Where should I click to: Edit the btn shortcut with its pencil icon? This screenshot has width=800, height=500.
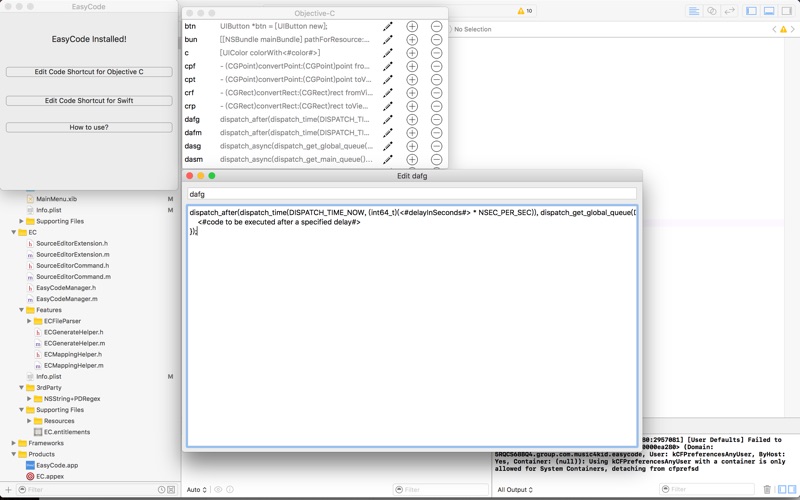388,26
